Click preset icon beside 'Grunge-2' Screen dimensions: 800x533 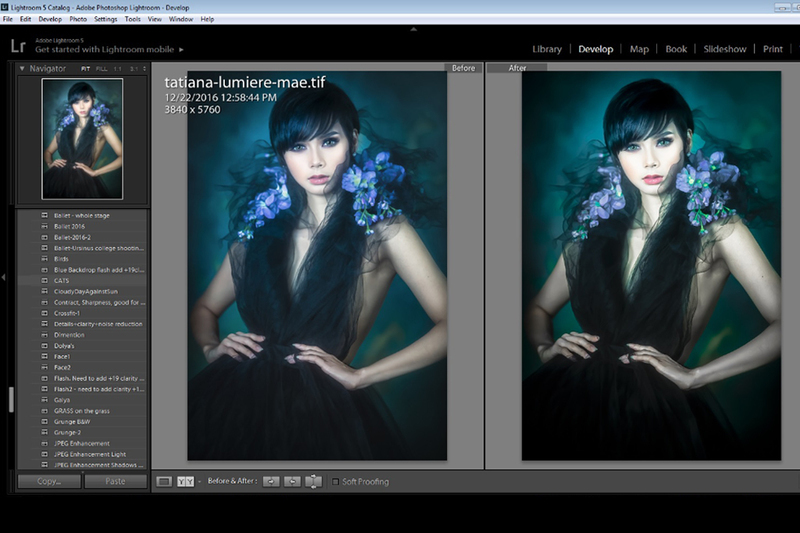pos(44,433)
